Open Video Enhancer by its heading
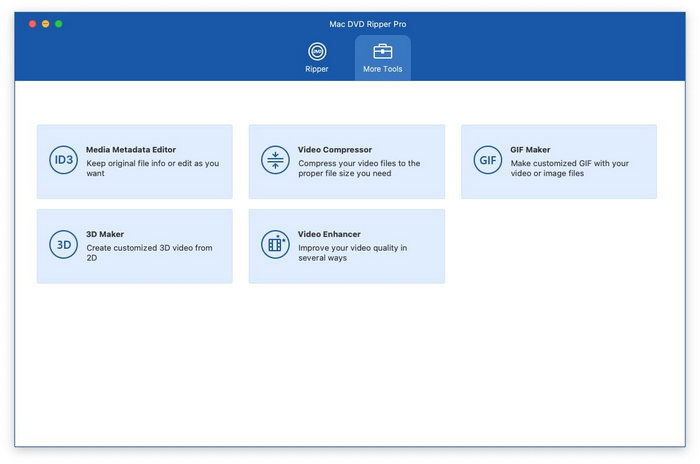This screenshot has height=464, width=700. [x=329, y=234]
